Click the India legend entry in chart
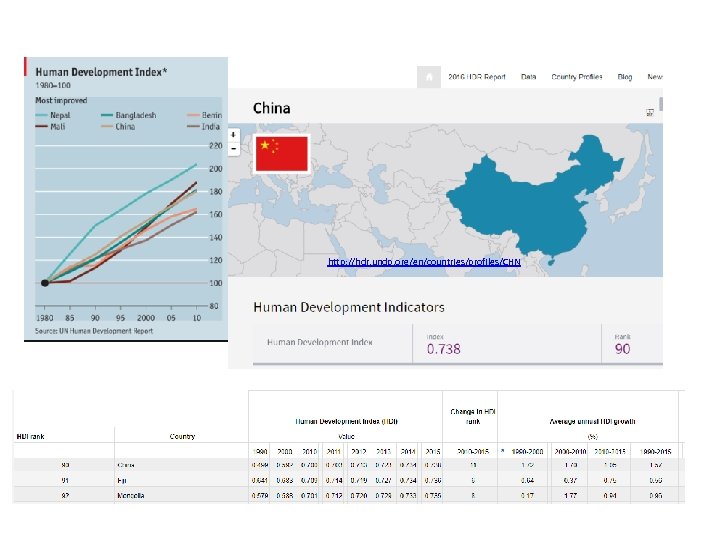Viewport: 720px width, 540px height. (x=204, y=127)
